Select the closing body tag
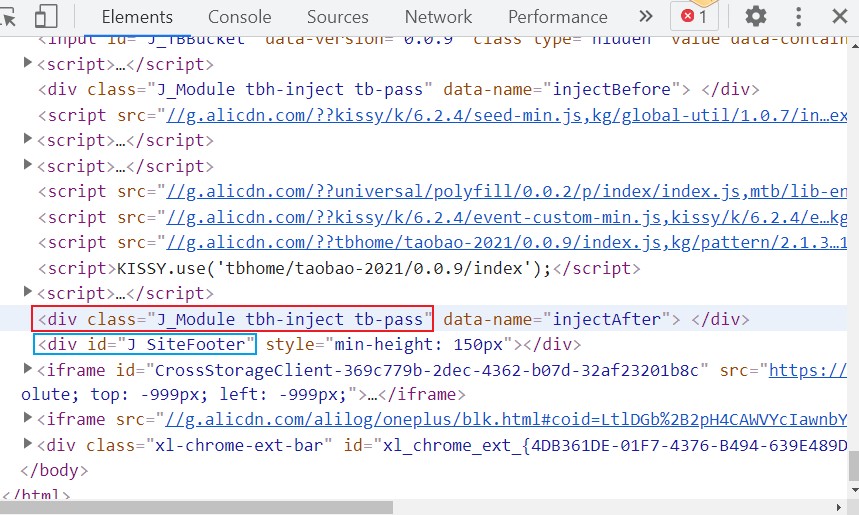859x515 pixels. pyautogui.click(x=54, y=471)
